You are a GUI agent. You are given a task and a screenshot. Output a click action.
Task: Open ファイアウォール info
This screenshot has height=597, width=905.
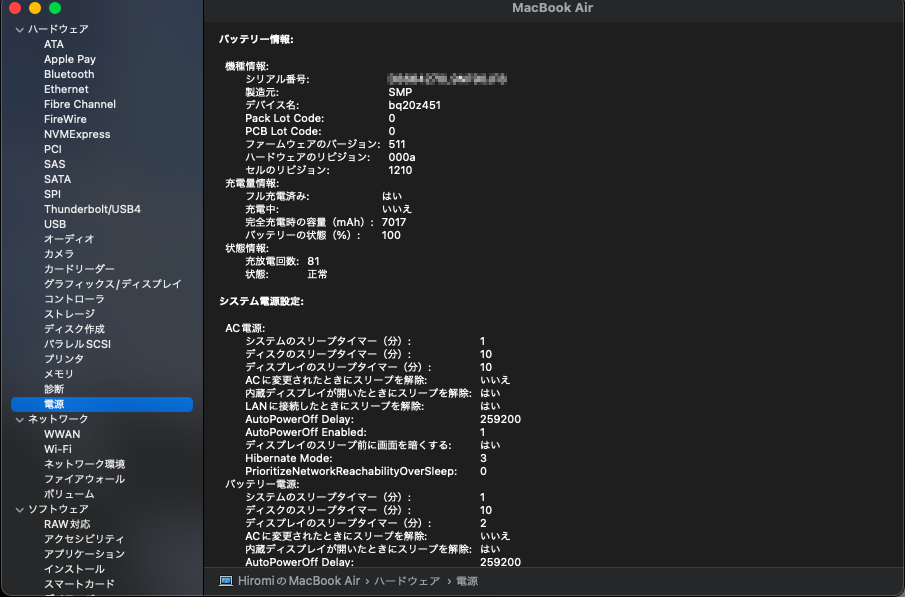click(84, 479)
